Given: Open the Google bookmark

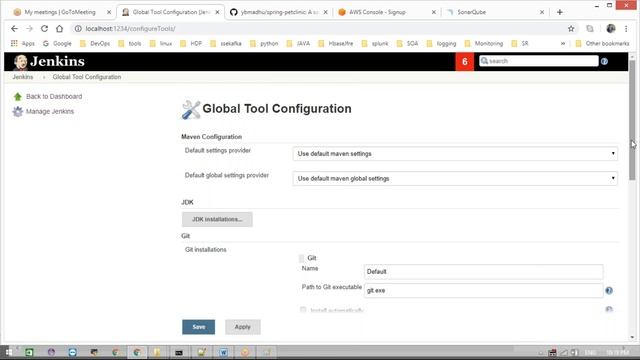Looking at the screenshot, I should 57,43.
